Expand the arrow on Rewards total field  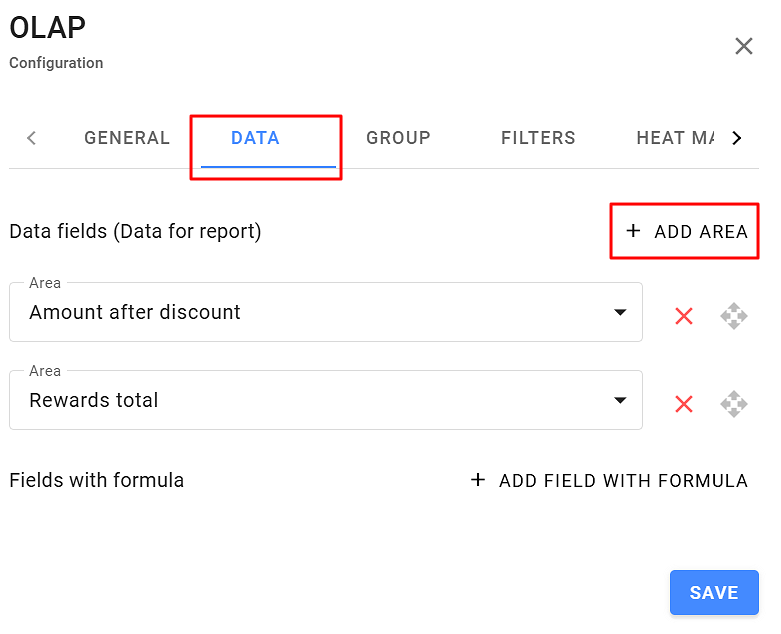619,401
